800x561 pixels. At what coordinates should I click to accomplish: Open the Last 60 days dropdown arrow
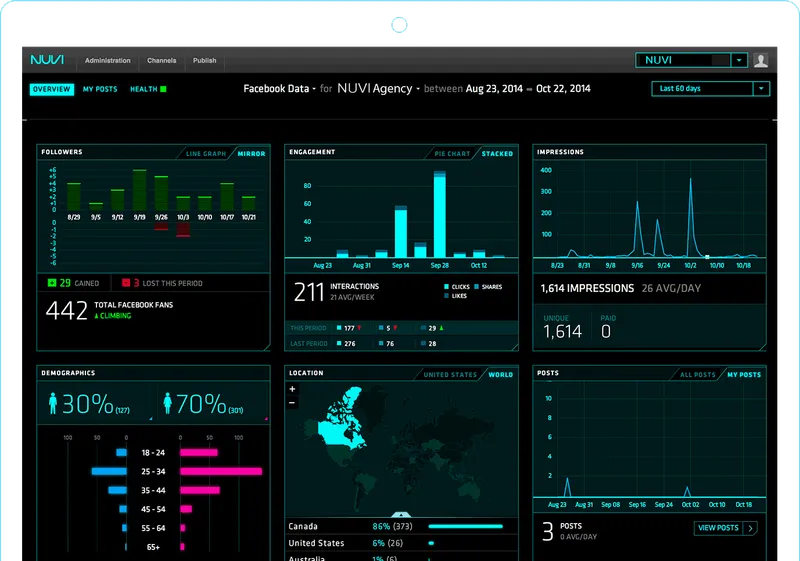click(761, 89)
